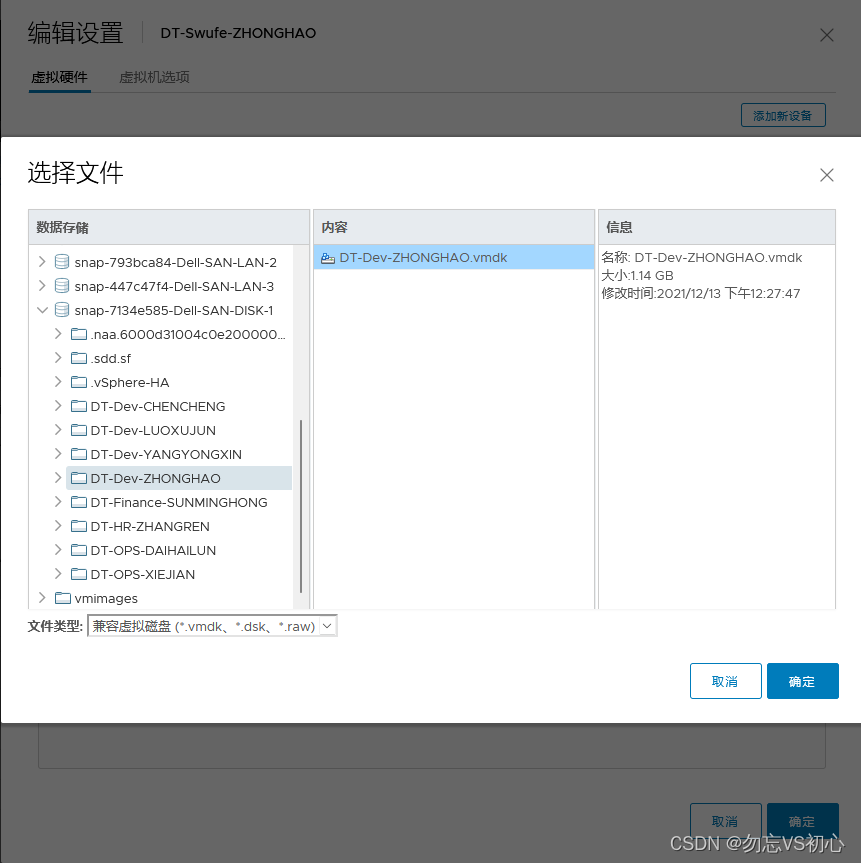Expand the DT-Dev-CHENCHENG folder
The image size is (861, 863).
(60, 406)
